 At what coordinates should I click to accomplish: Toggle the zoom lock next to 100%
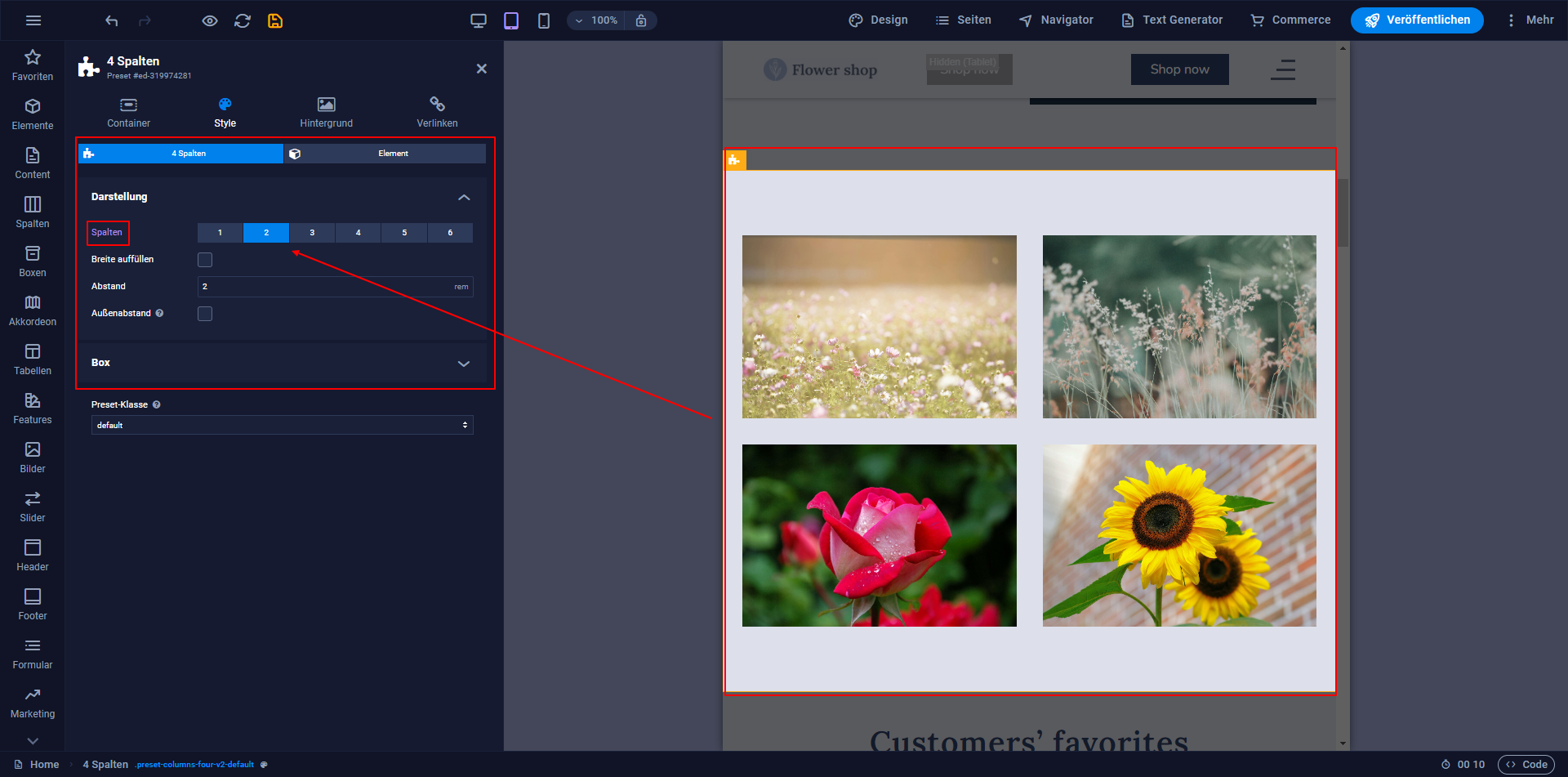[x=642, y=20]
